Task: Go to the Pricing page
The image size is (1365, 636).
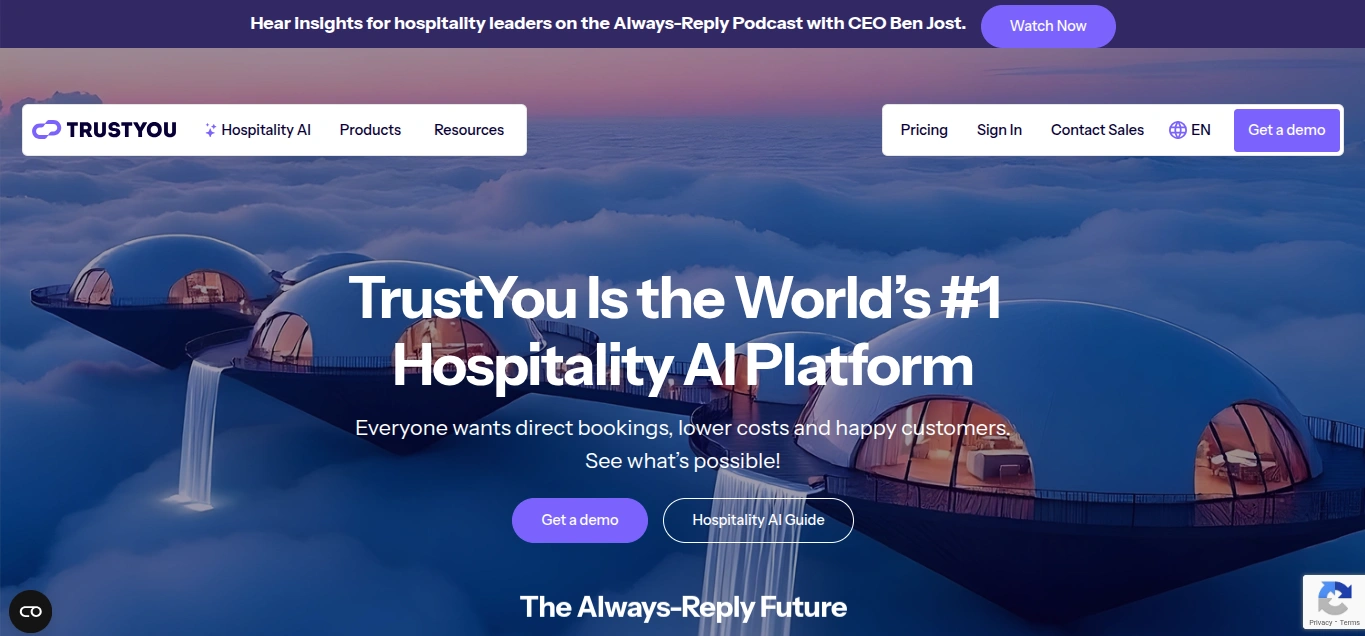Action: [x=924, y=130]
